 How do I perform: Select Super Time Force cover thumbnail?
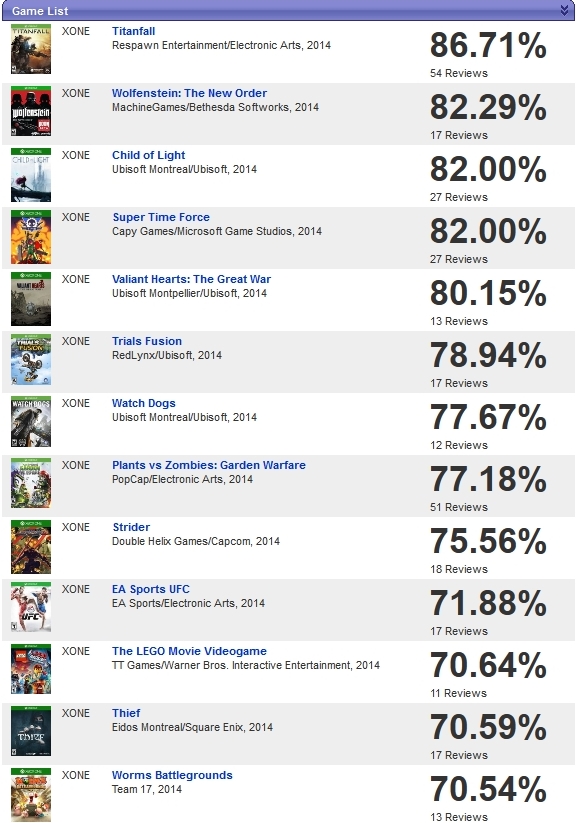point(31,237)
